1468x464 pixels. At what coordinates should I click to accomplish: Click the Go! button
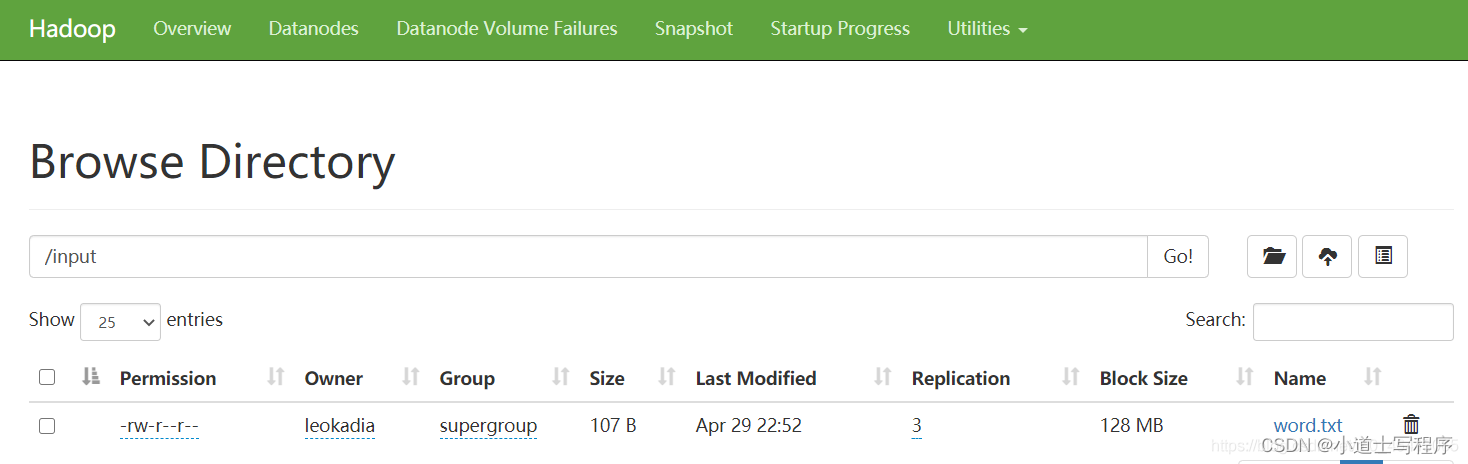coord(1178,257)
